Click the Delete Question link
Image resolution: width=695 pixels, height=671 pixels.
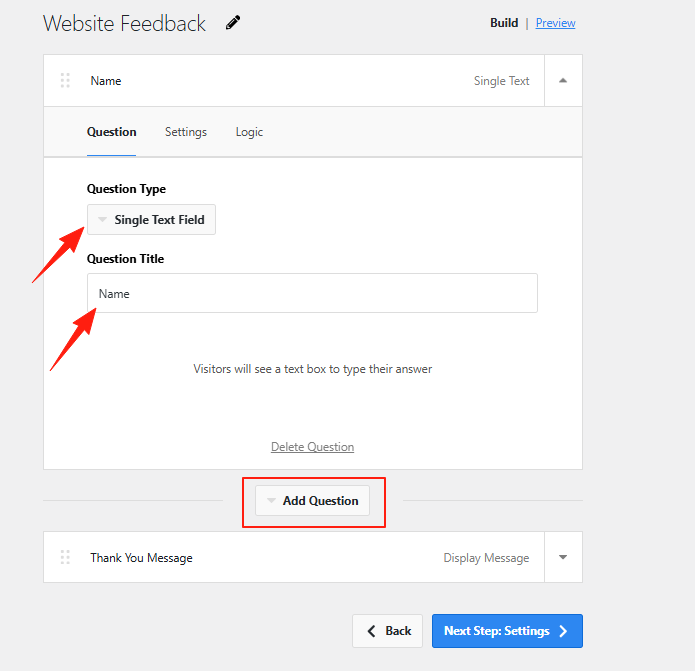point(312,447)
